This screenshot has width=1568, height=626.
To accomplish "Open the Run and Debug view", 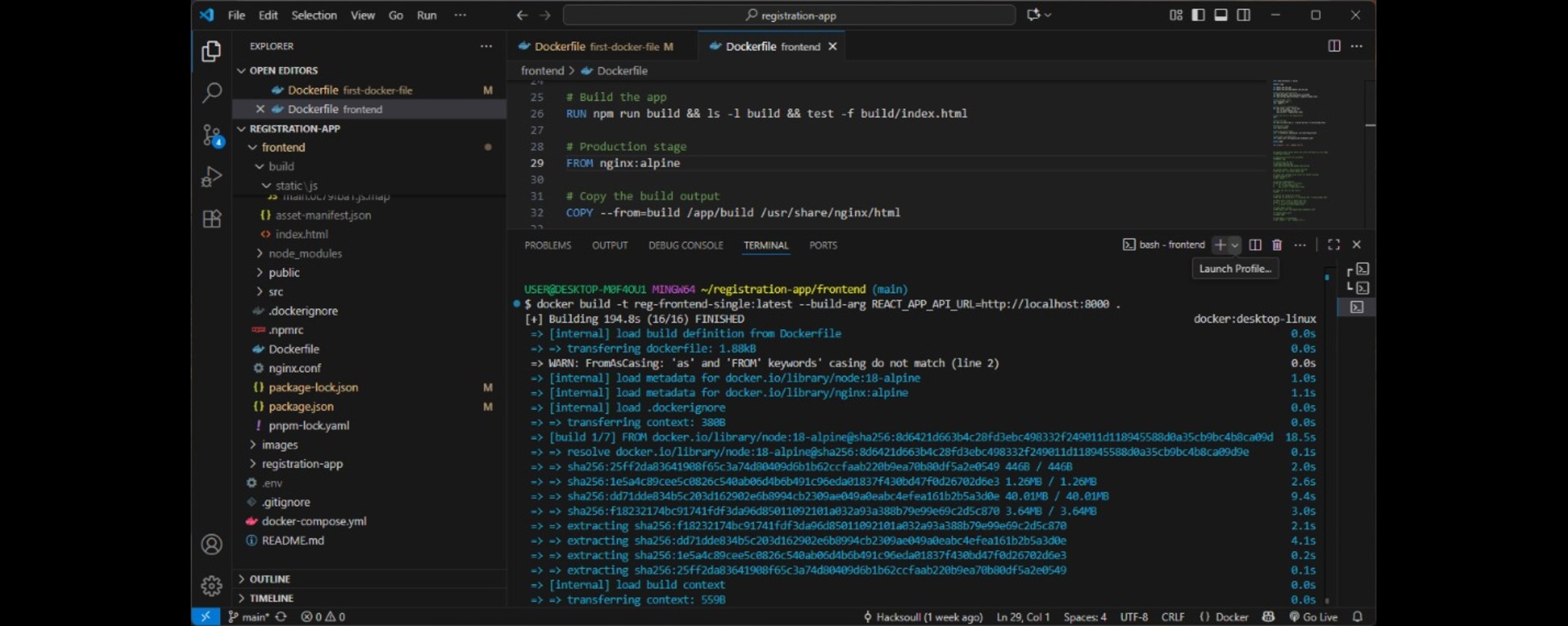I will pos(211,177).
